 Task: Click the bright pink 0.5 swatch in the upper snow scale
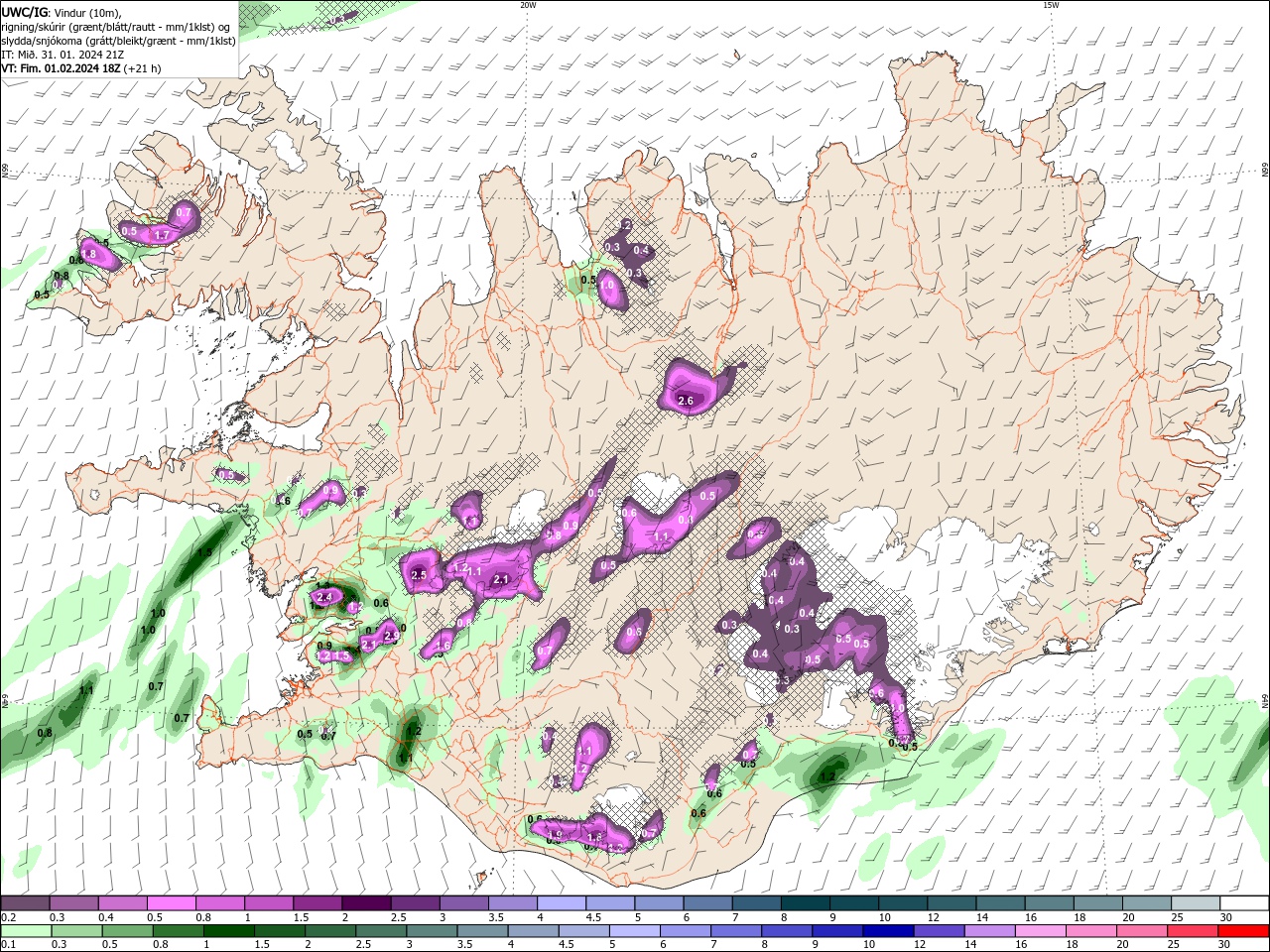pyautogui.click(x=171, y=903)
